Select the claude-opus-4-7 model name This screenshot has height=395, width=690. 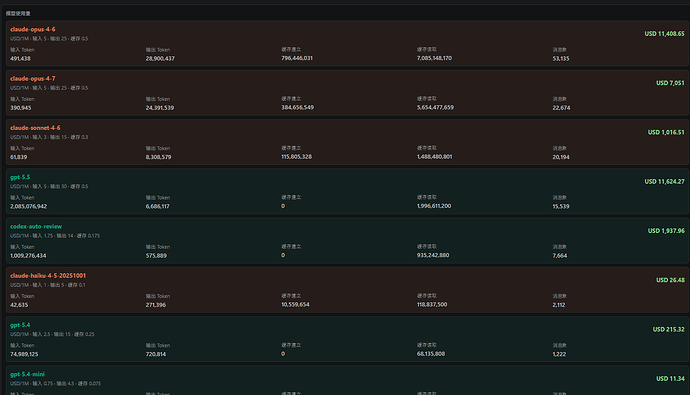33,79
